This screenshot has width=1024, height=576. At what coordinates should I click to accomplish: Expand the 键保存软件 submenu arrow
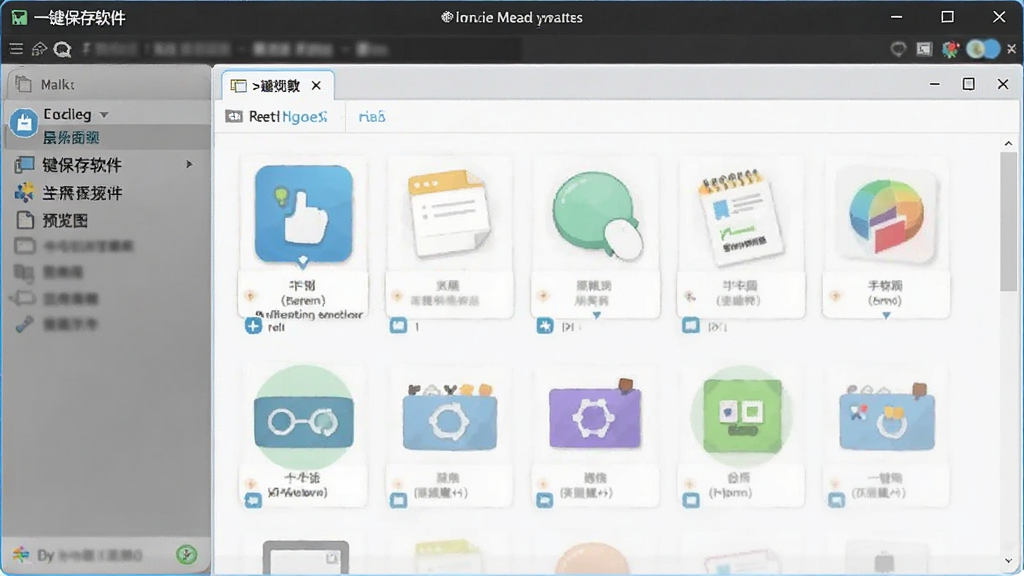point(189,164)
